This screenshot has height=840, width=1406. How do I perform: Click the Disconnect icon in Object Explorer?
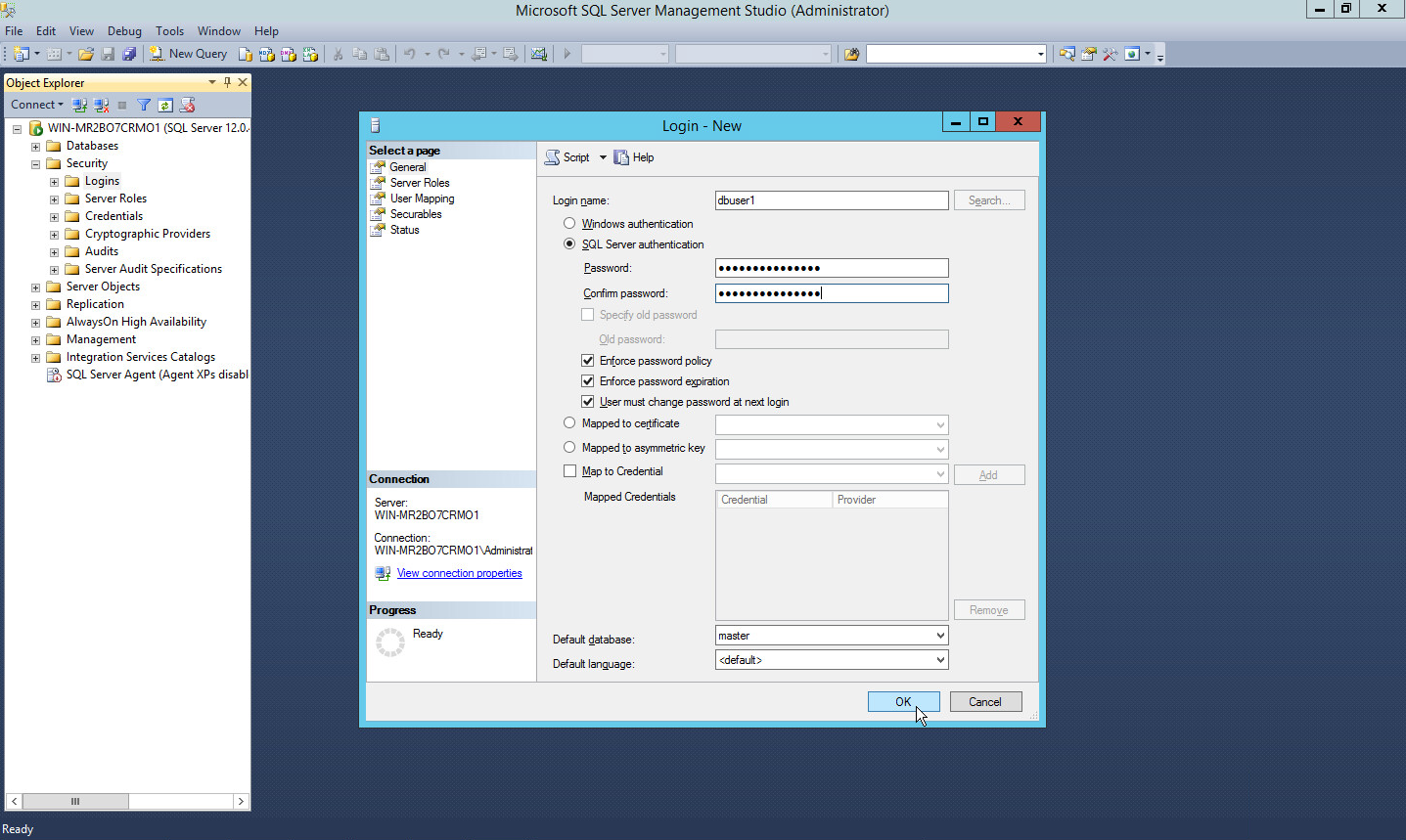coord(101,105)
